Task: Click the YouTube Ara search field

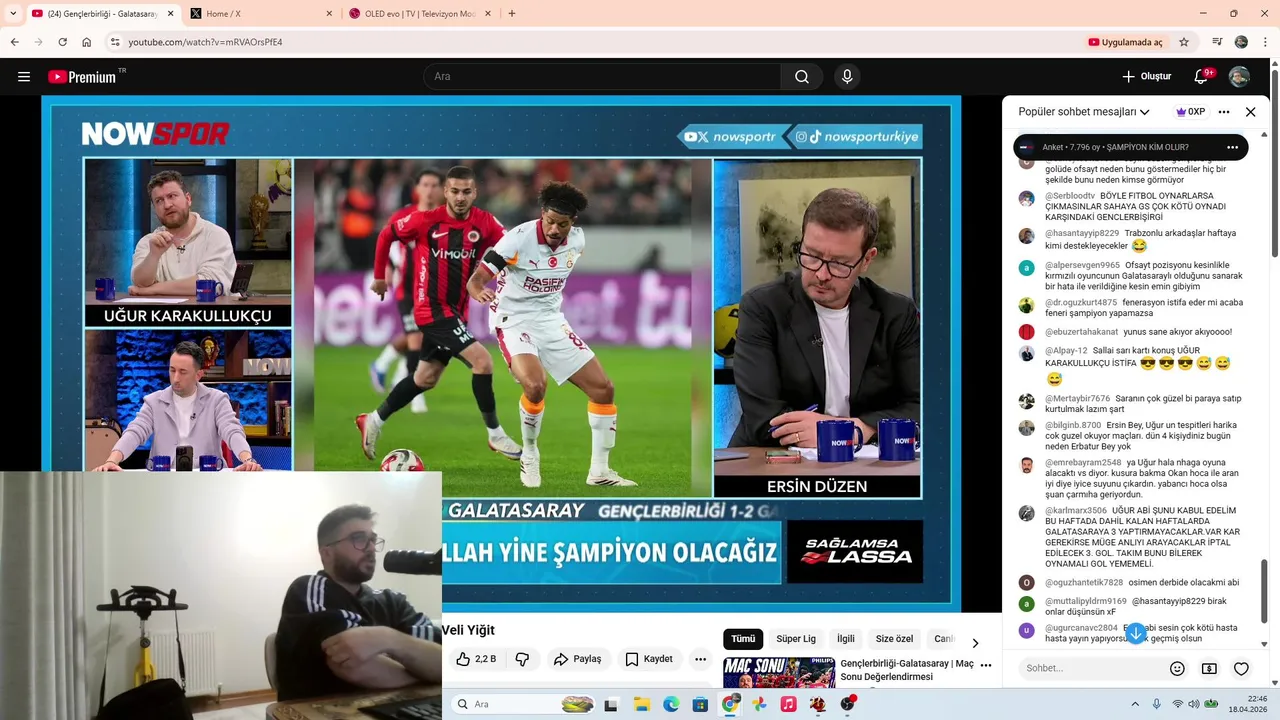Action: pos(603,77)
